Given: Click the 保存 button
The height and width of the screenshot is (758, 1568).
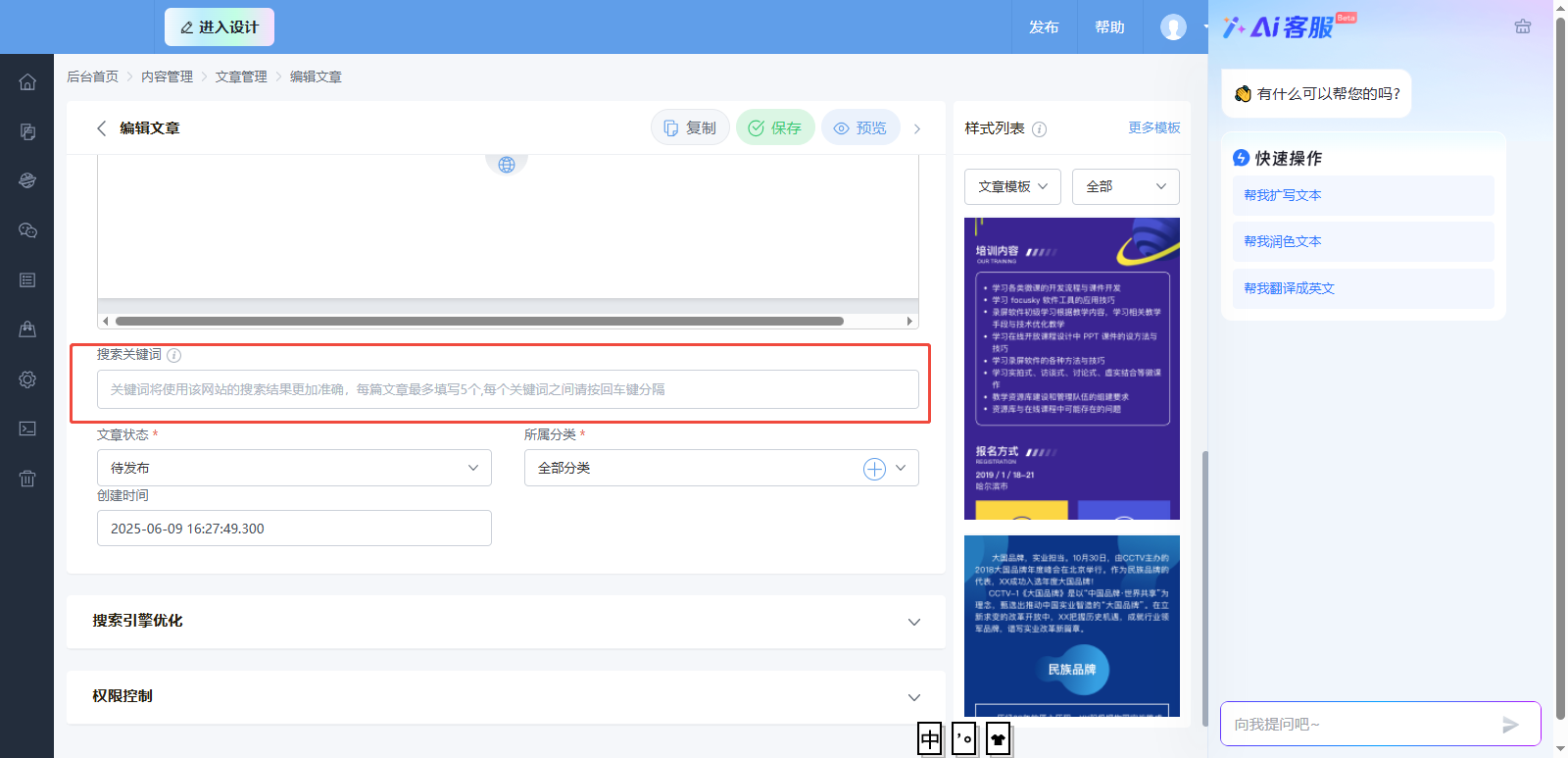Looking at the screenshot, I should point(775,127).
